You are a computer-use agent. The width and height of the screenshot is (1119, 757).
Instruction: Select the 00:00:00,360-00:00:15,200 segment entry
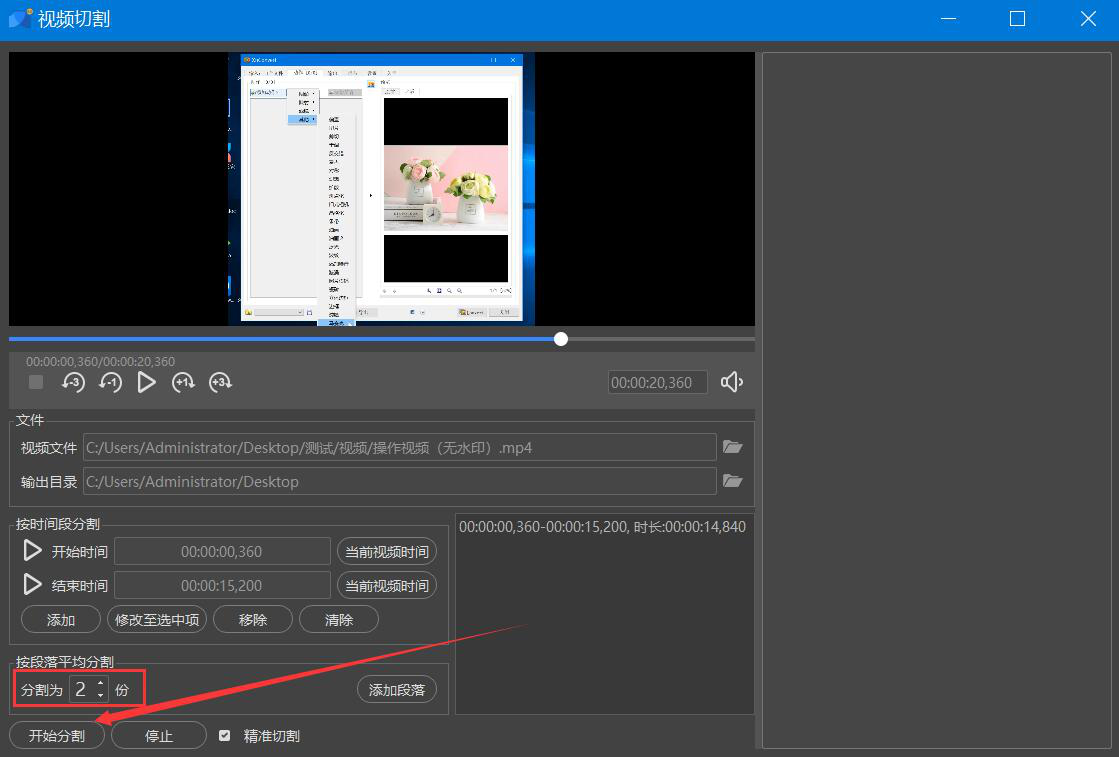point(602,527)
